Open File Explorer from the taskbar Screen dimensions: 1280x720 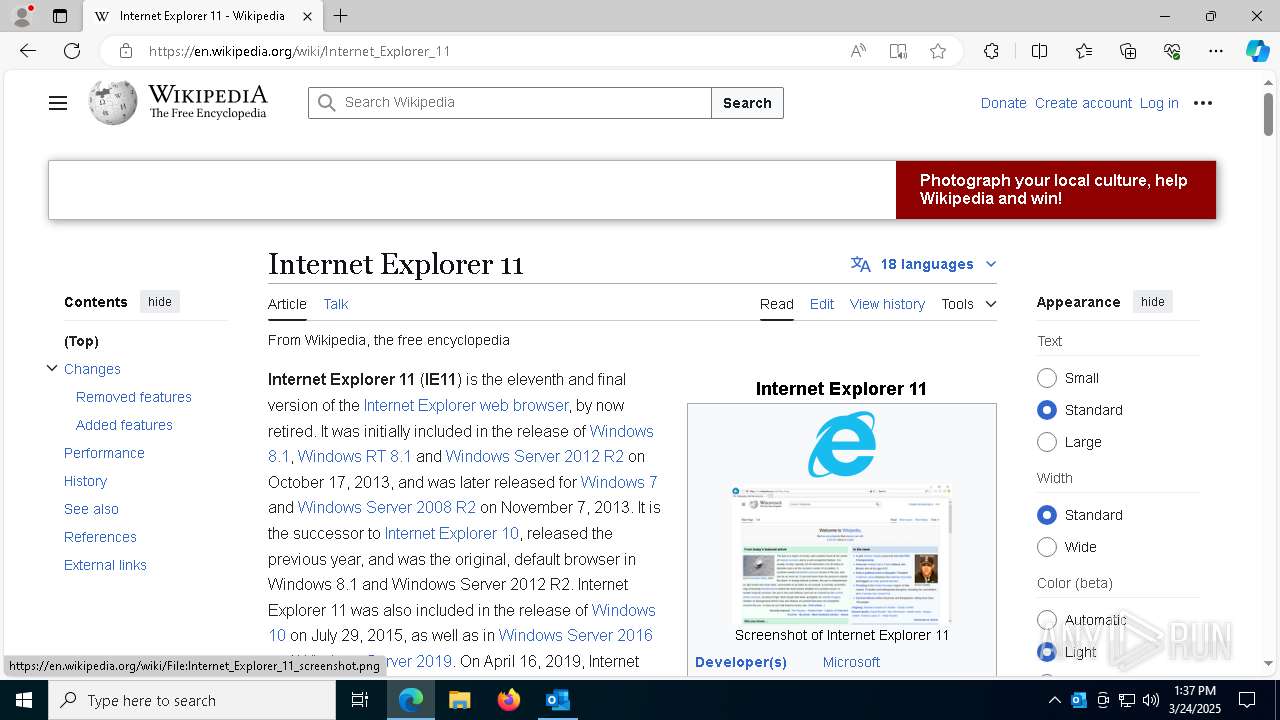[x=459, y=700]
